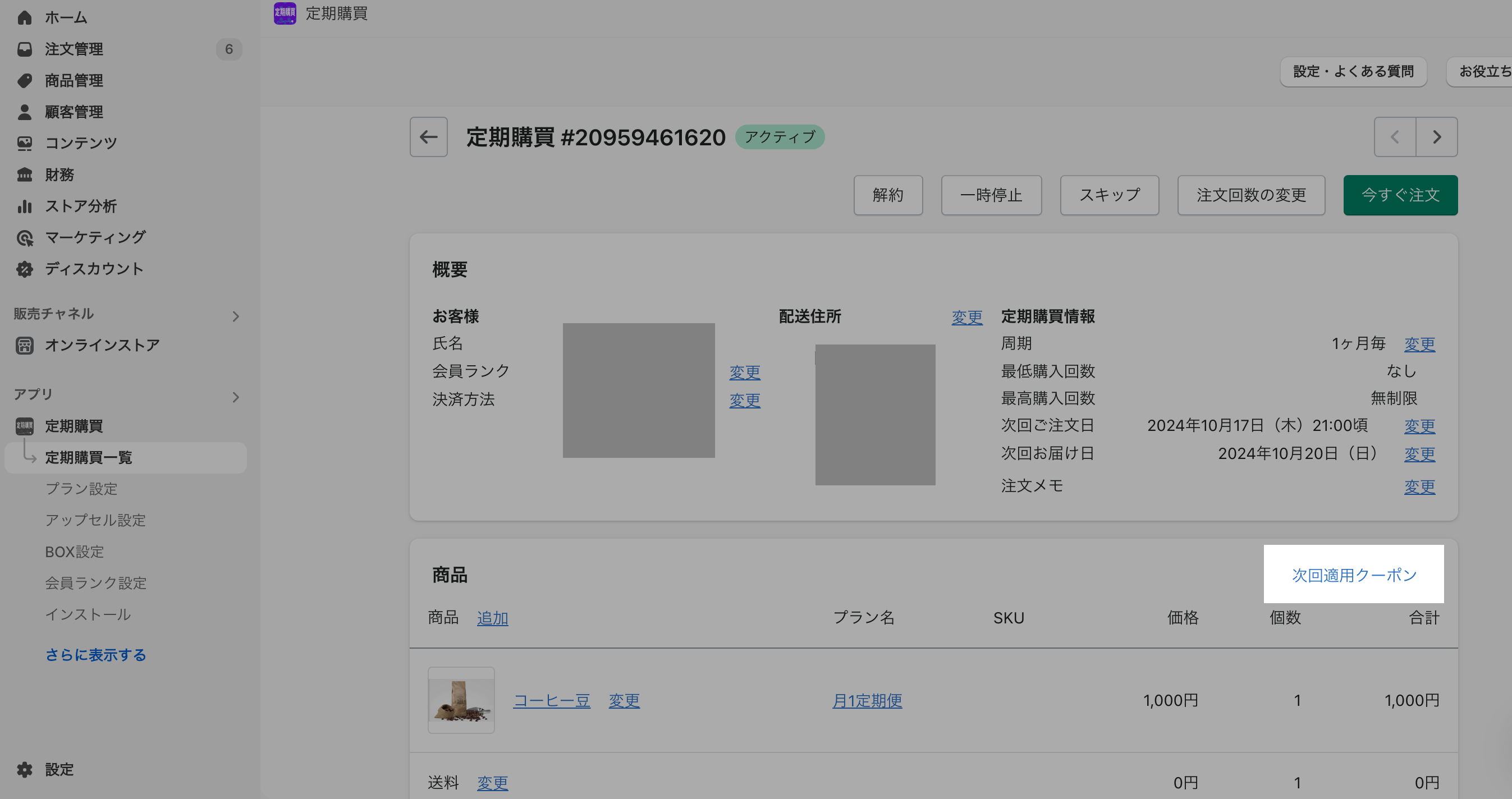Image resolution: width=1512 pixels, height=799 pixels.
Task: Go back using the left arrow button
Action: [x=428, y=137]
